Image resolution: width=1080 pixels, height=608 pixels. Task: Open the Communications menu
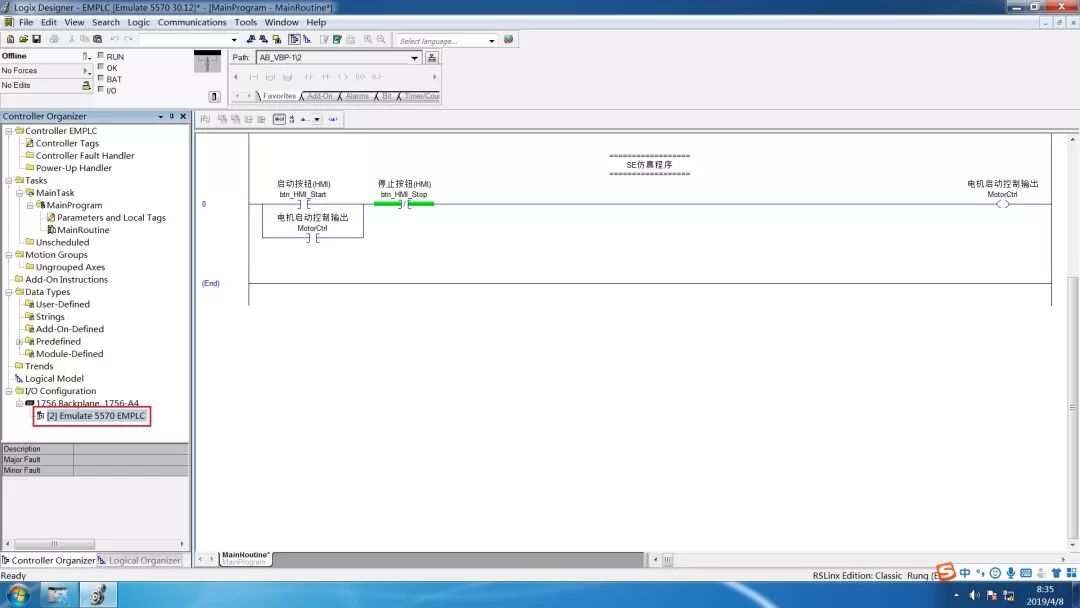tap(191, 22)
